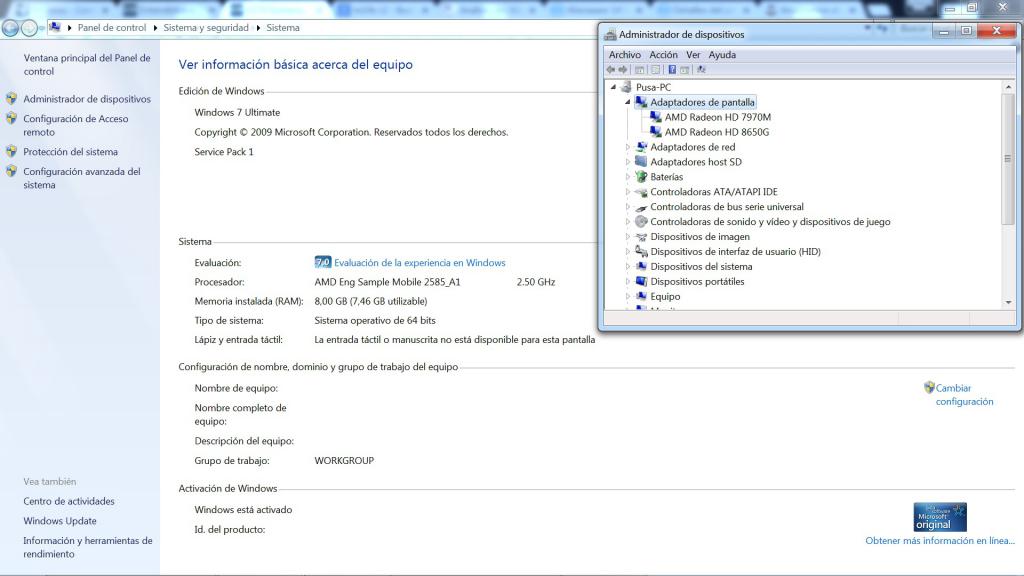Expand Controladoras de bus serie universal node
Viewport: 1024px width, 576px height.
pyautogui.click(x=628, y=207)
